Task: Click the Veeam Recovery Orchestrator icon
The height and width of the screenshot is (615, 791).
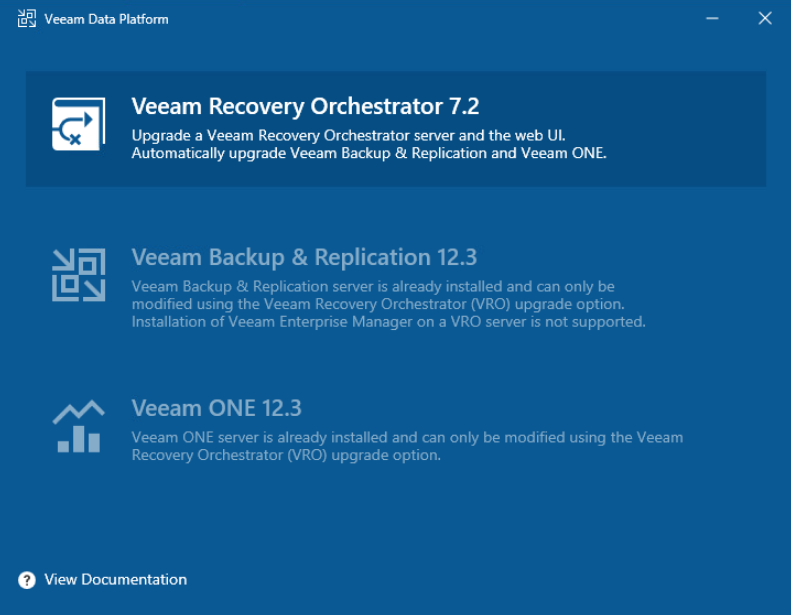Action: (78, 124)
